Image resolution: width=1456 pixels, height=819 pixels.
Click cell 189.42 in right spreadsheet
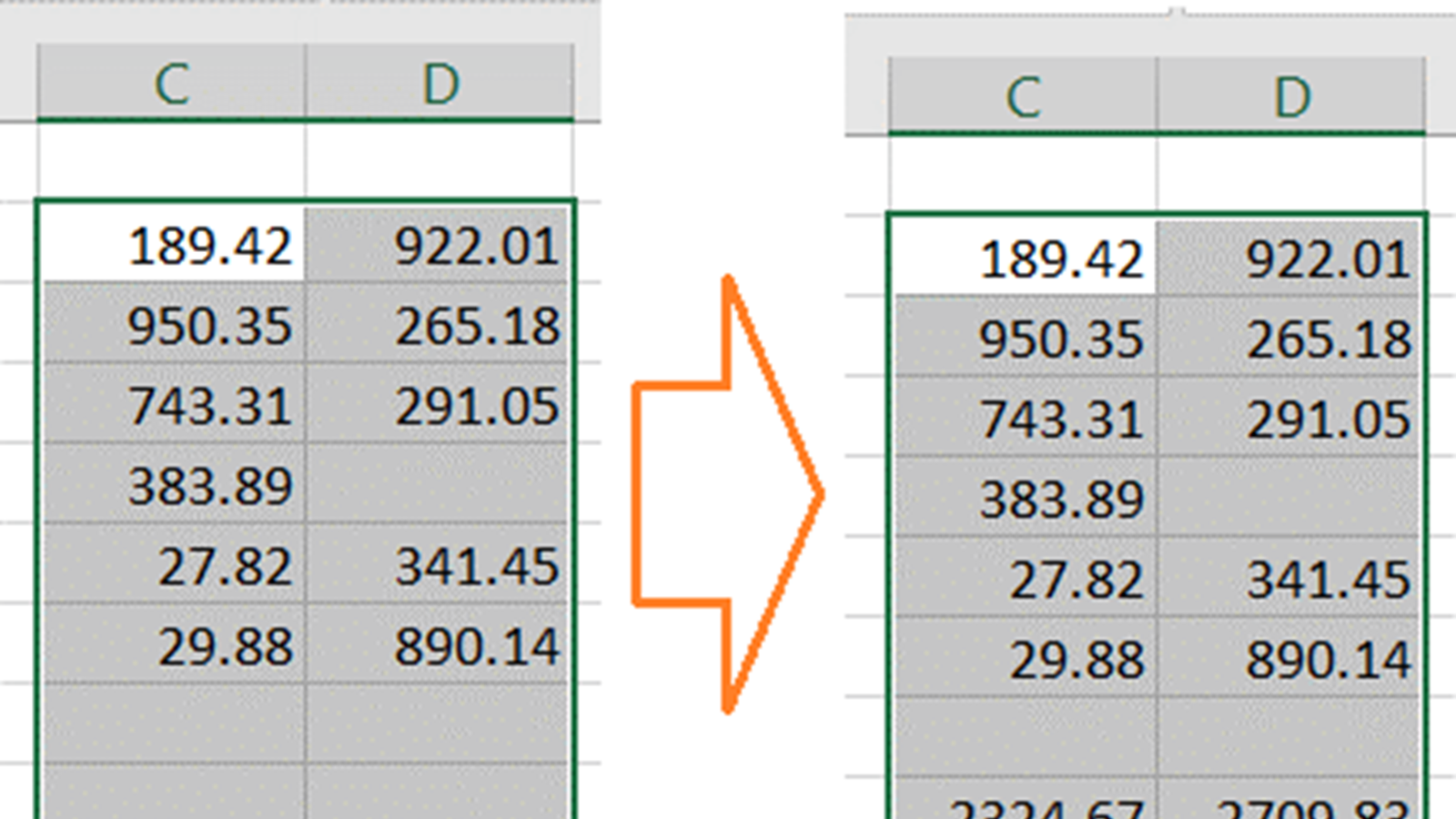(1023, 258)
